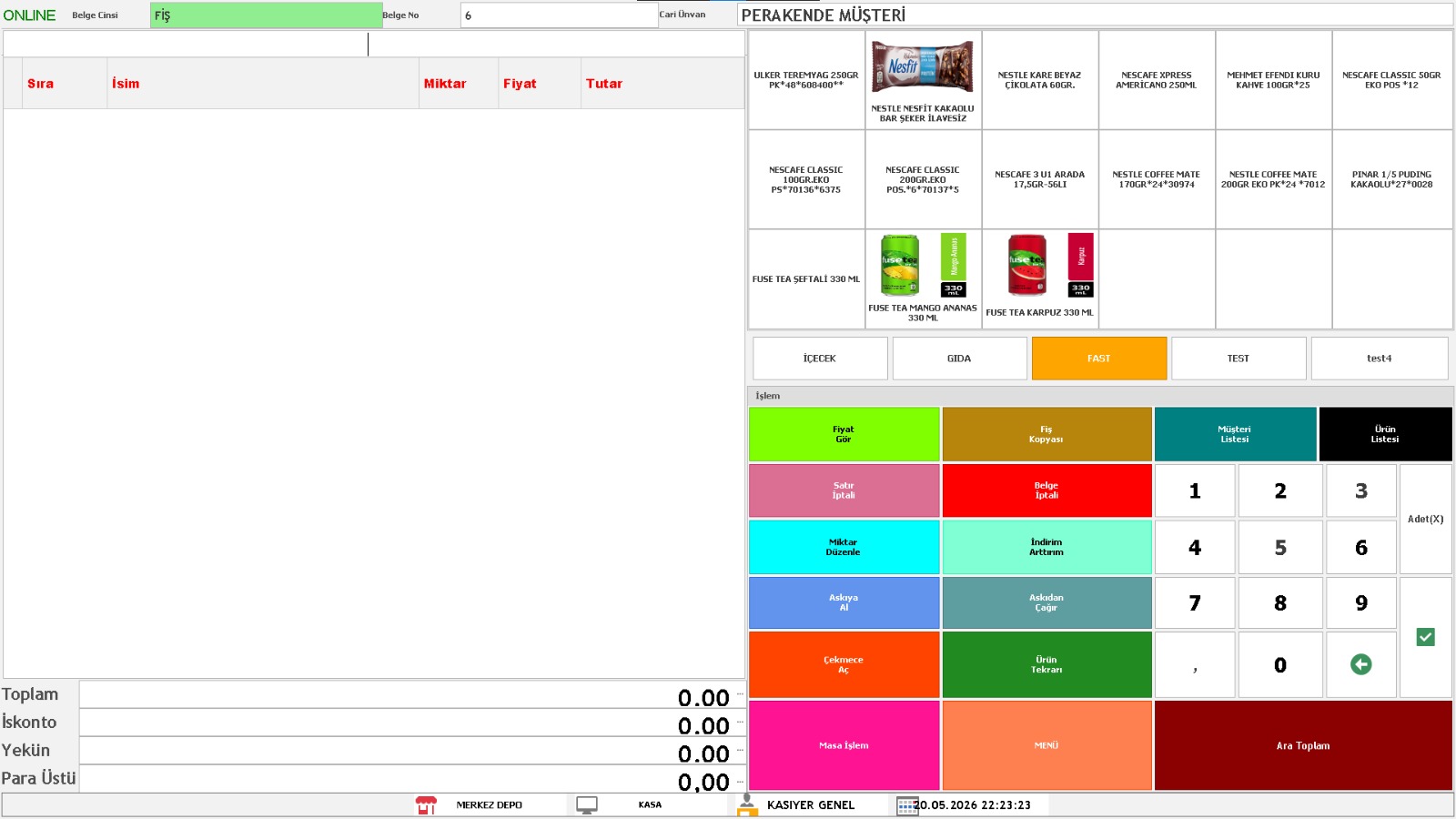Click the Miktar Düzenle button
The width and height of the screenshot is (1456, 819).
click(x=844, y=547)
